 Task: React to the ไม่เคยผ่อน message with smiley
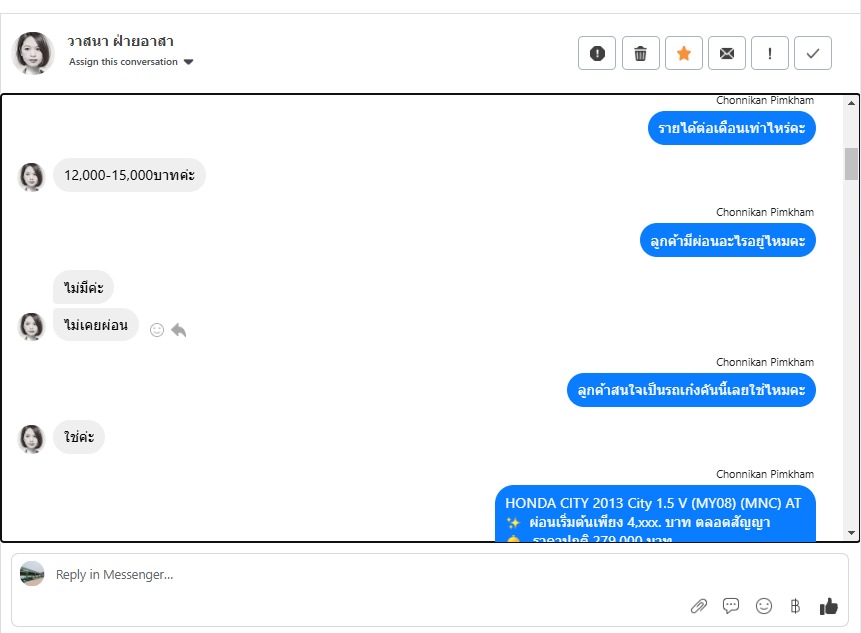click(x=157, y=330)
